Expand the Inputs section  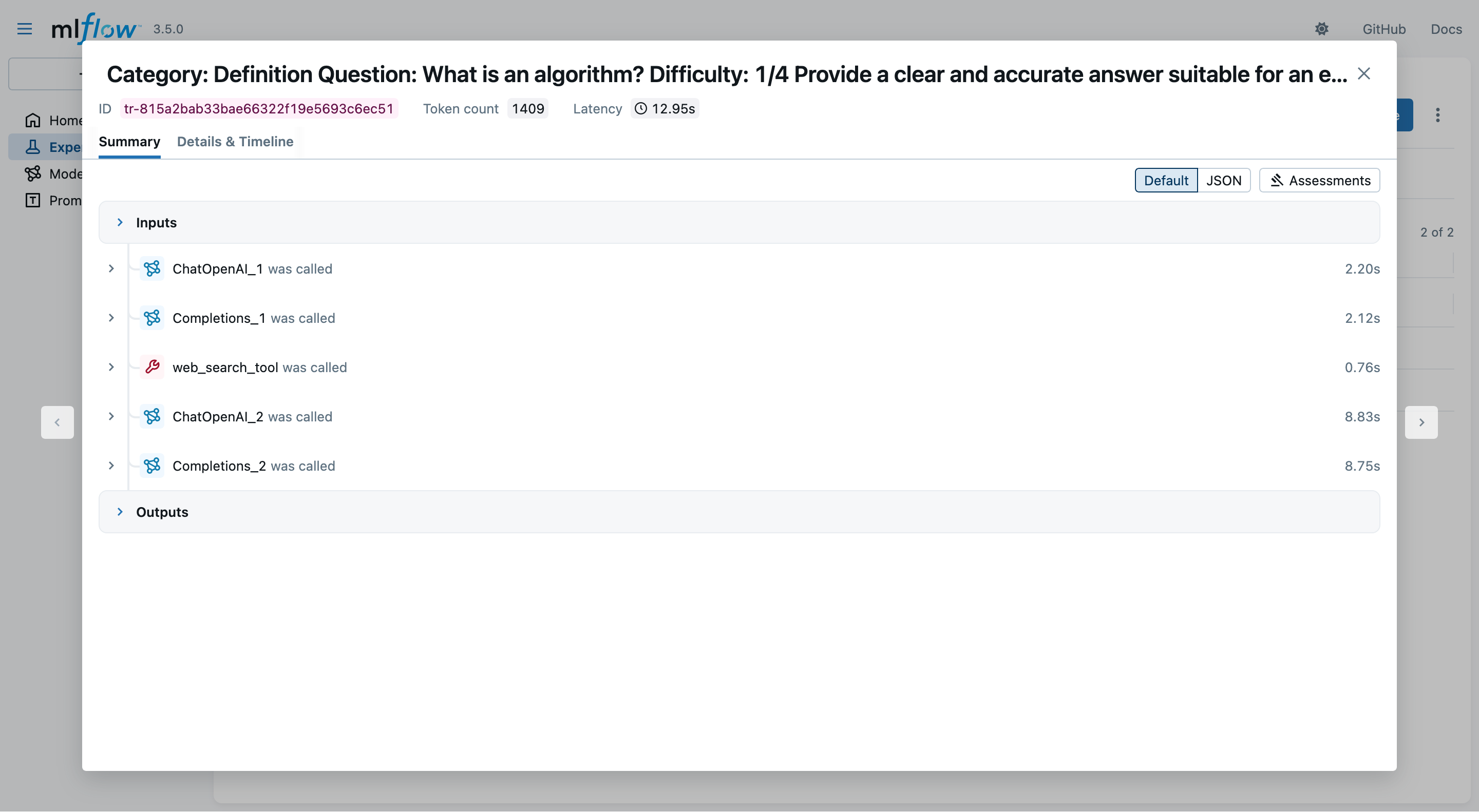click(120, 223)
